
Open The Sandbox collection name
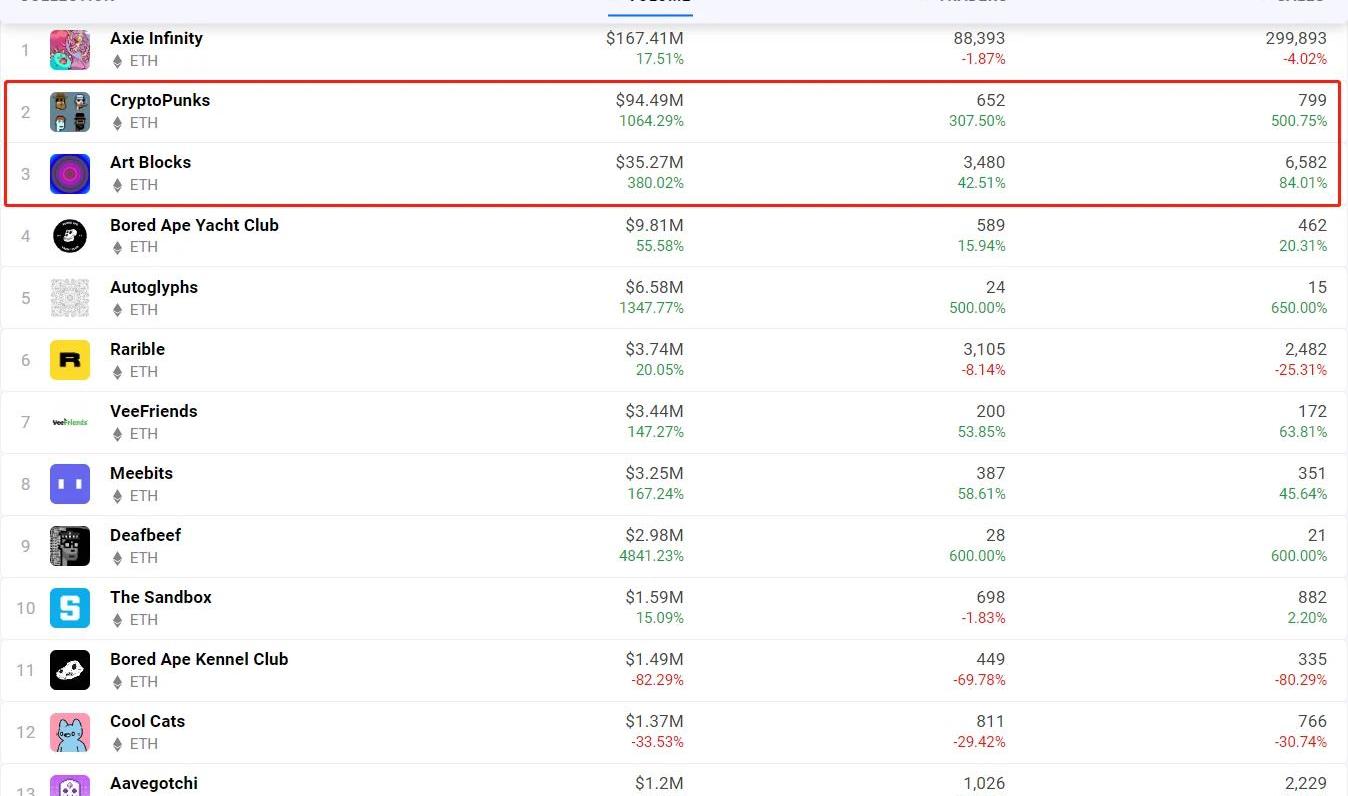161,597
